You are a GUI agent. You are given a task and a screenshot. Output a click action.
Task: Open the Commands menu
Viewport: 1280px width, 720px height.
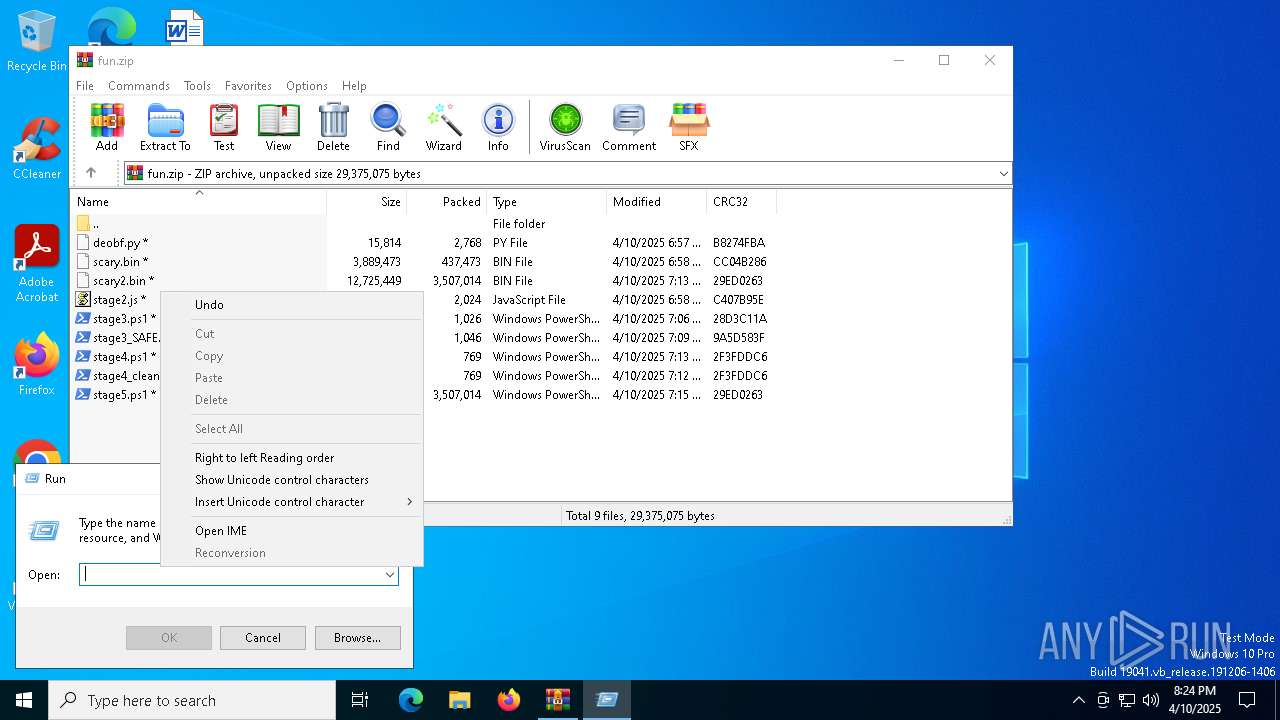(x=139, y=86)
